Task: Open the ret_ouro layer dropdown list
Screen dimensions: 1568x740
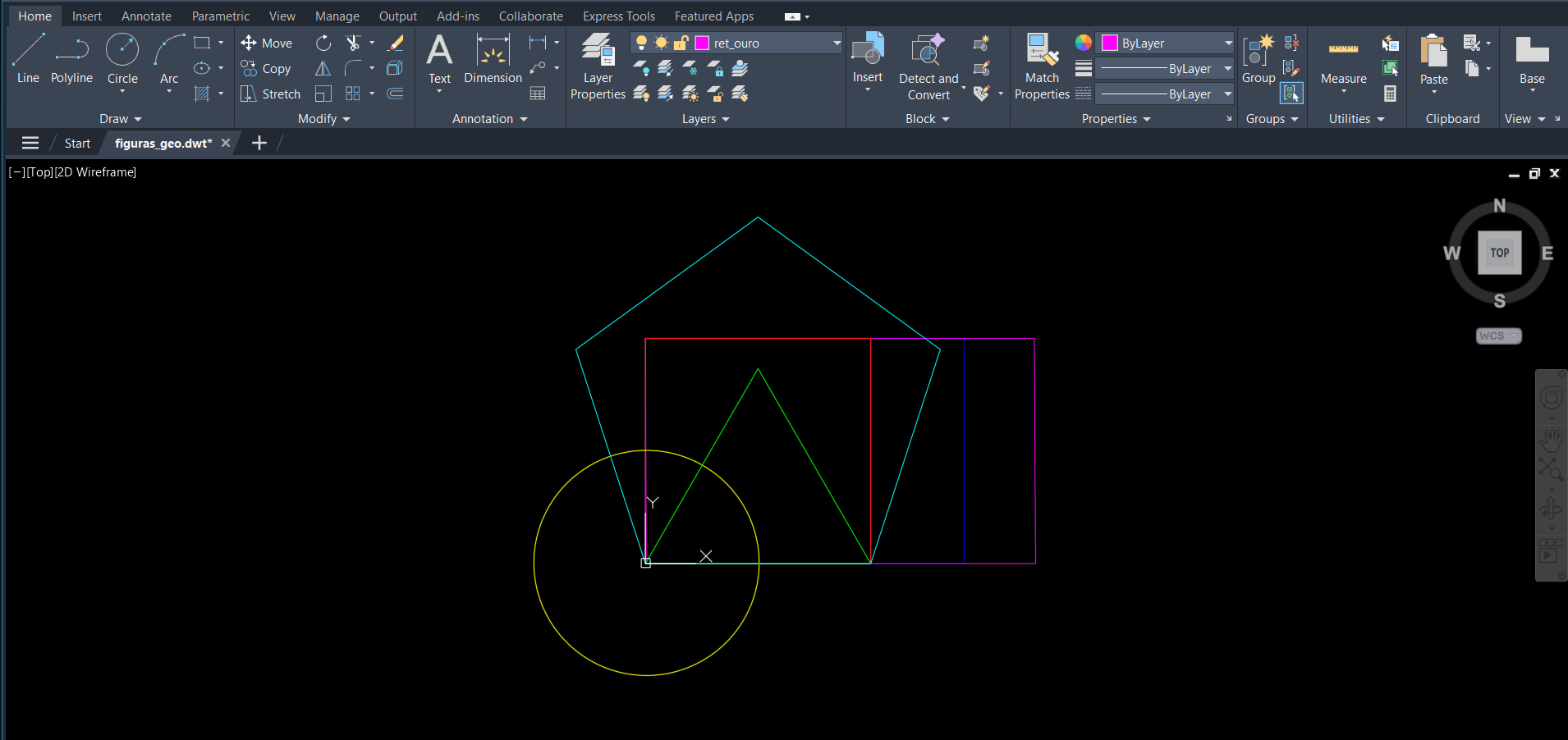Action: click(836, 43)
